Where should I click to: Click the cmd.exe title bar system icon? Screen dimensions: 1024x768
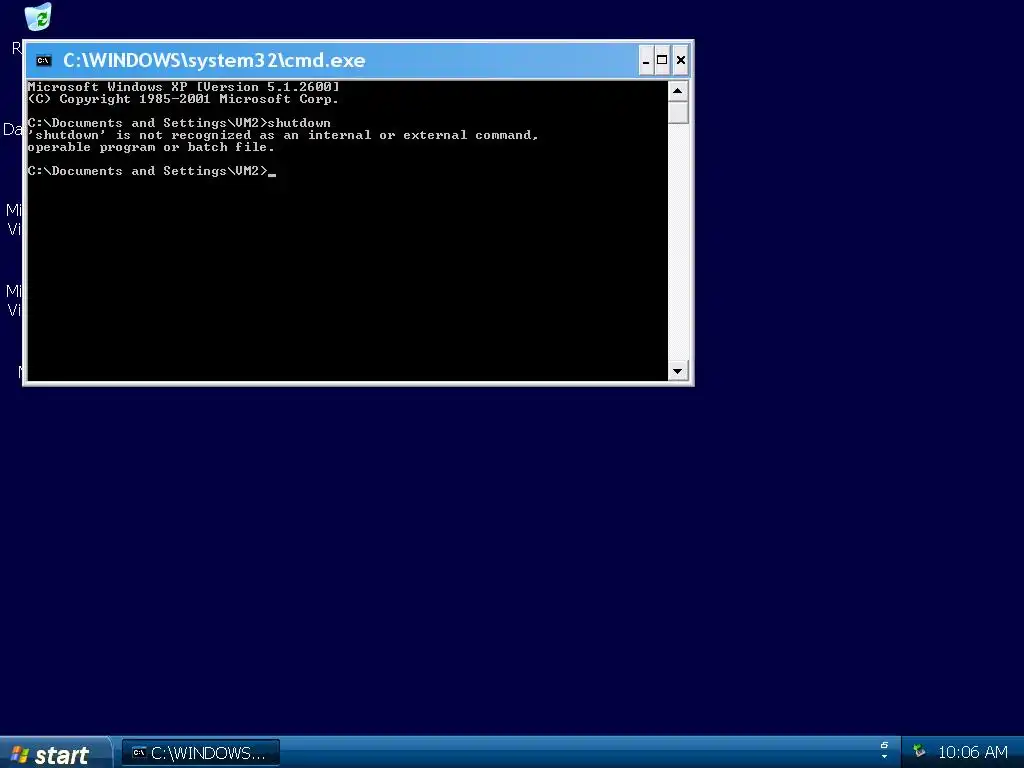[44, 61]
